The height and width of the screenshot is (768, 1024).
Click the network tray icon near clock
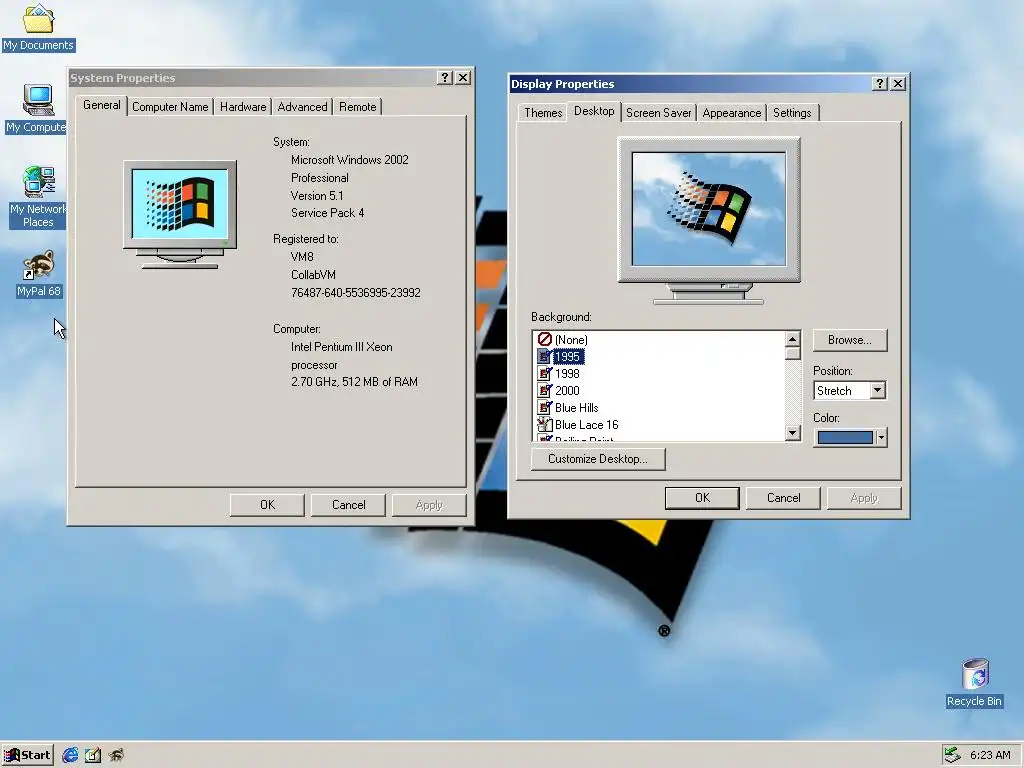click(953, 755)
